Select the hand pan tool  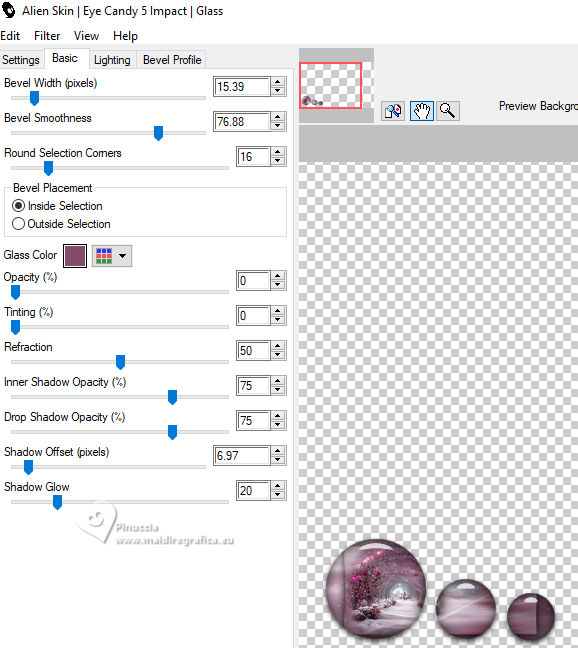tap(422, 111)
